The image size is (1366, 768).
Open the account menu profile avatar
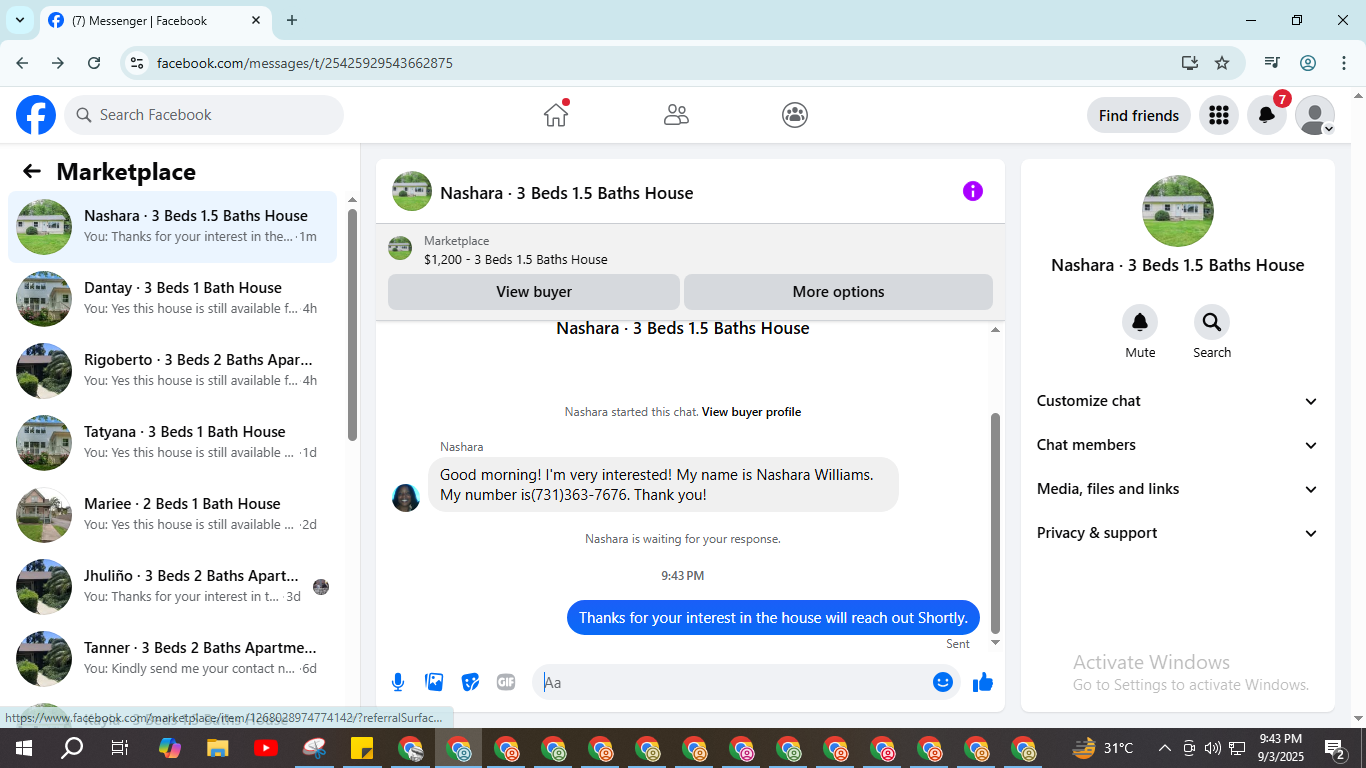[x=1315, y=115]
